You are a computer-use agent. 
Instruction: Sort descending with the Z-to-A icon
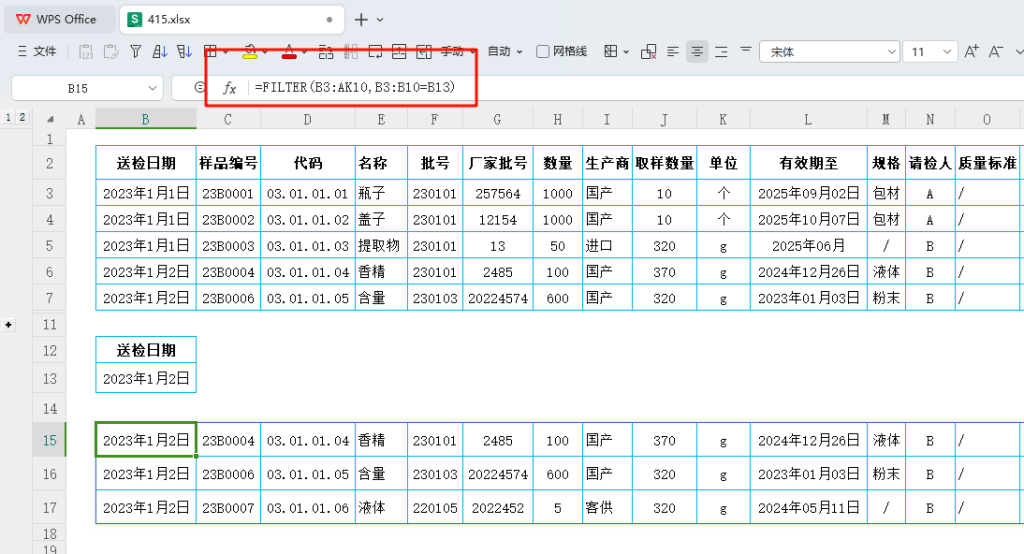coord(184,52)
